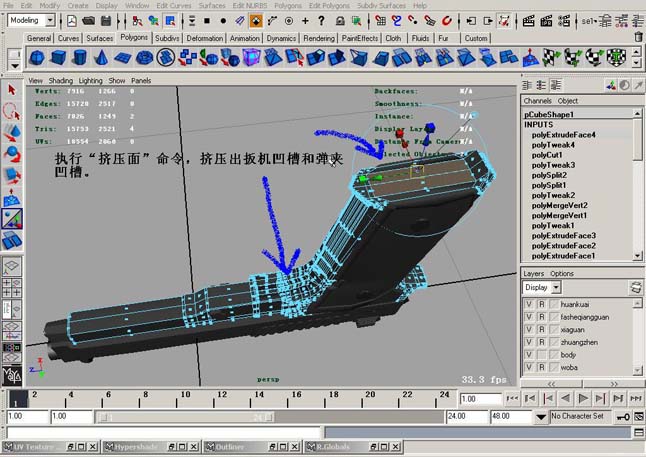Switch to the Subdivs shelf tab
The width and height of the screenshot is (646, 457).
pyautogui.click(x=167, y=38)
